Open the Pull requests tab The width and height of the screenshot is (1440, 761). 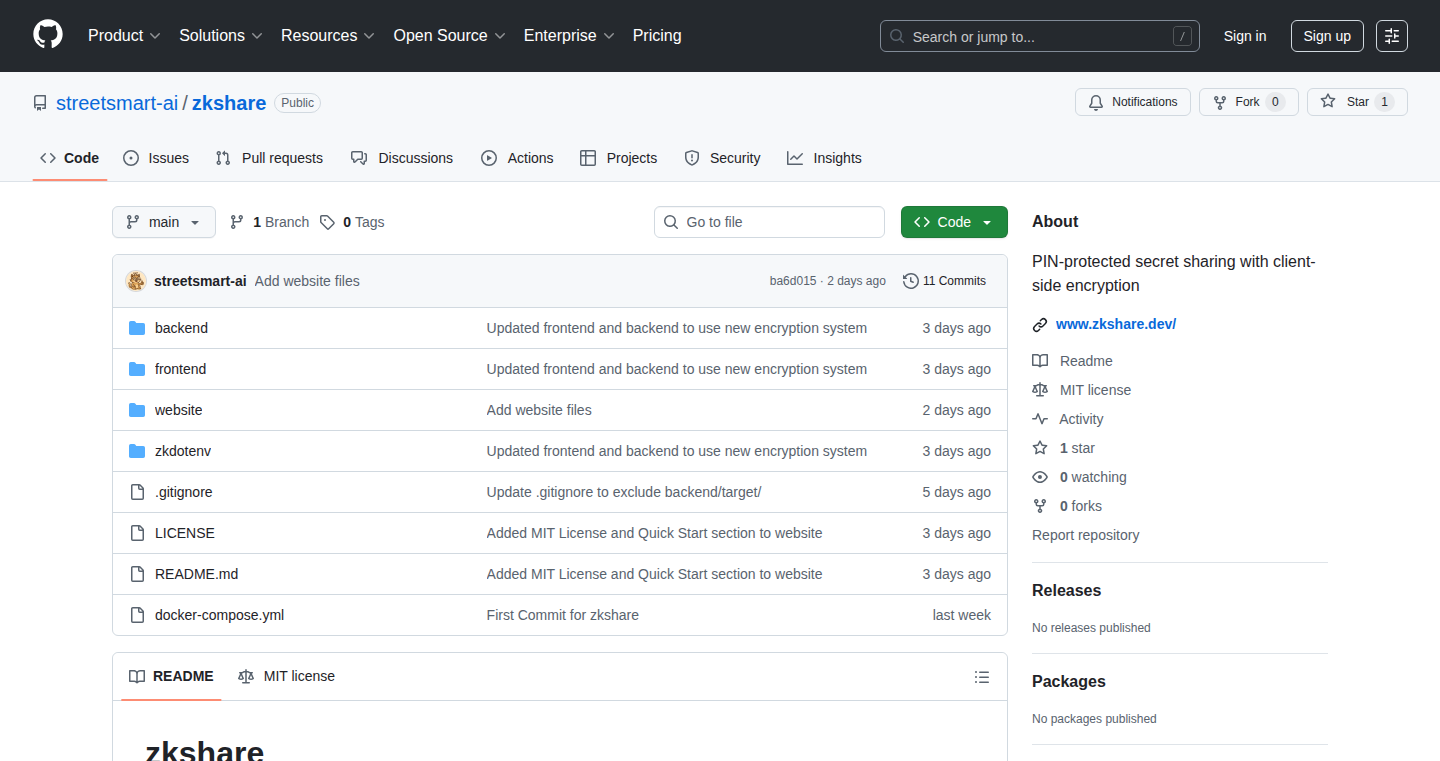[270, 158]
